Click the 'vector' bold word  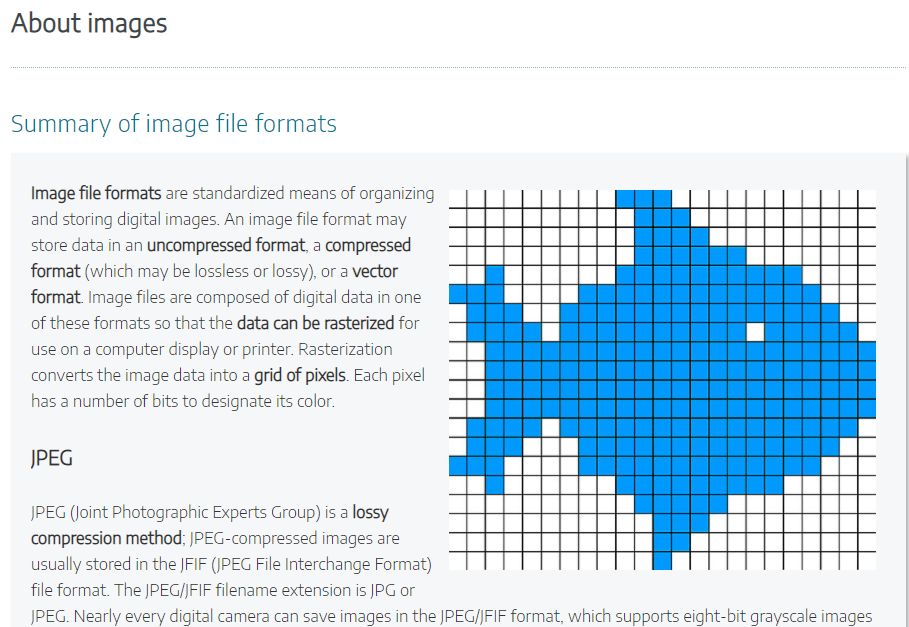tap(375, 271)
